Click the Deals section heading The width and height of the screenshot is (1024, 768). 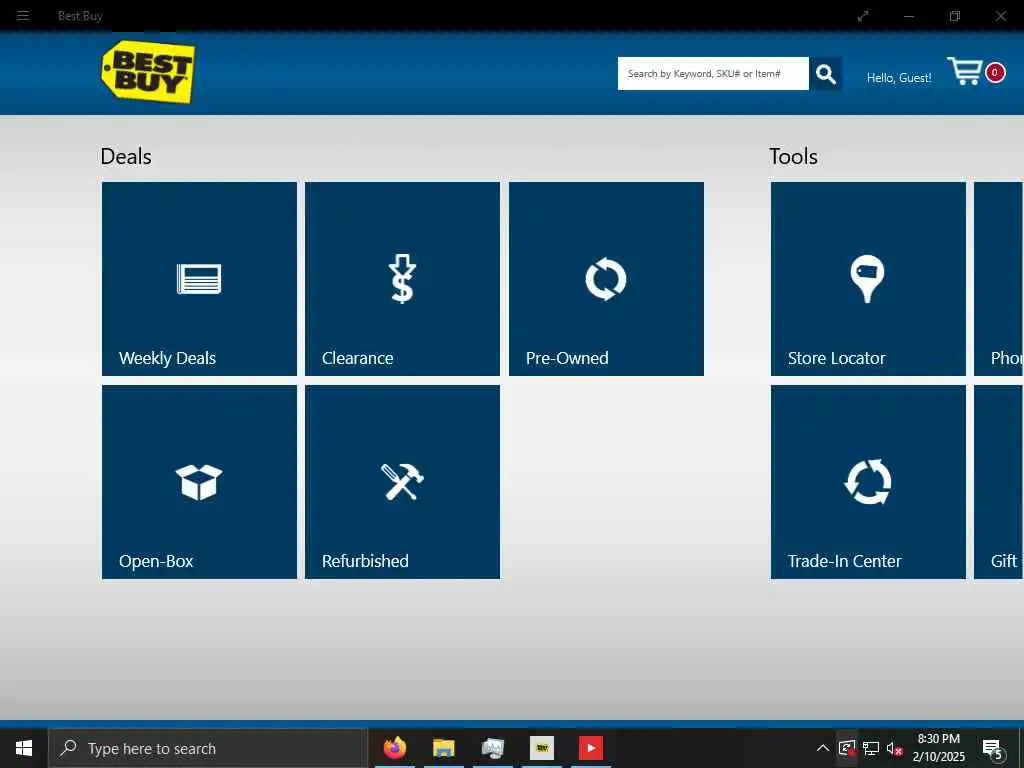126,157
